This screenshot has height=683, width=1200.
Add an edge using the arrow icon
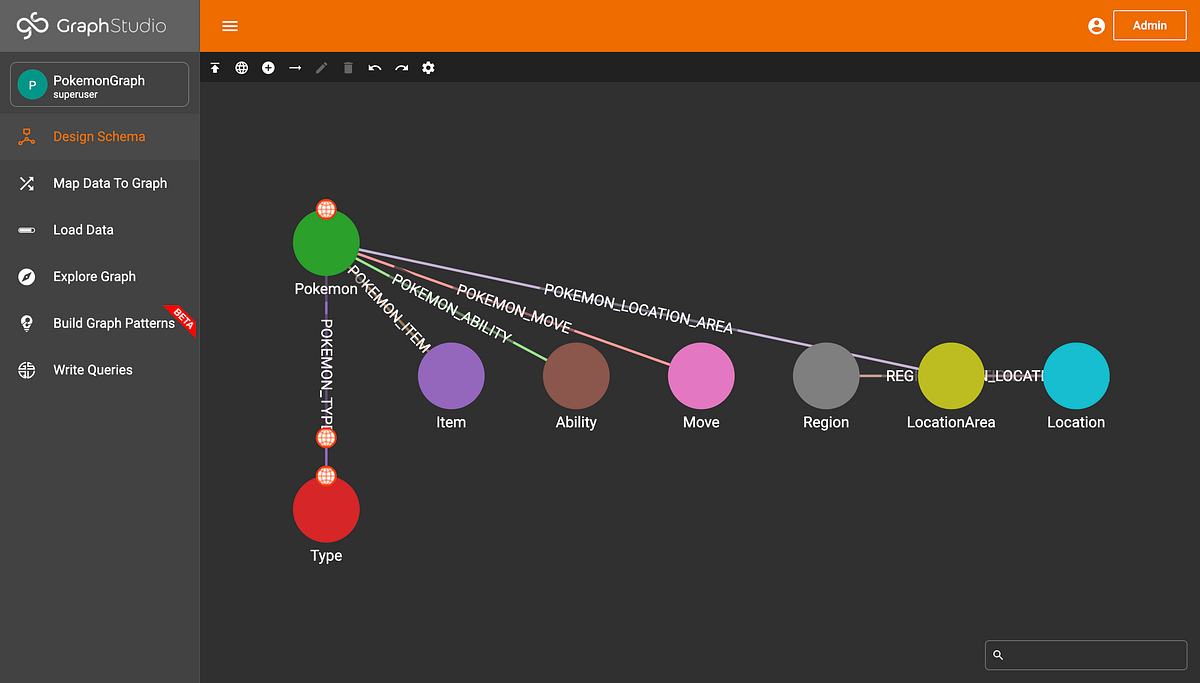[294, 67]
